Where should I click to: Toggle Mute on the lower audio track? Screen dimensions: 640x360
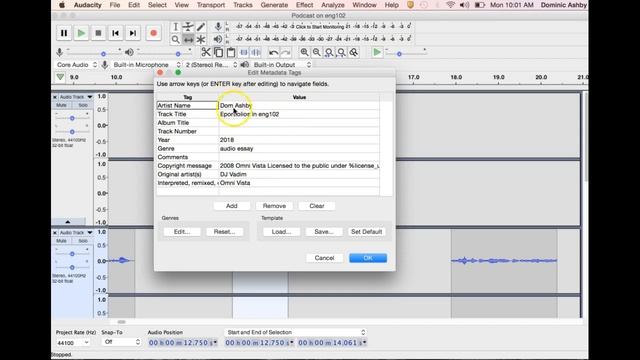61,241
